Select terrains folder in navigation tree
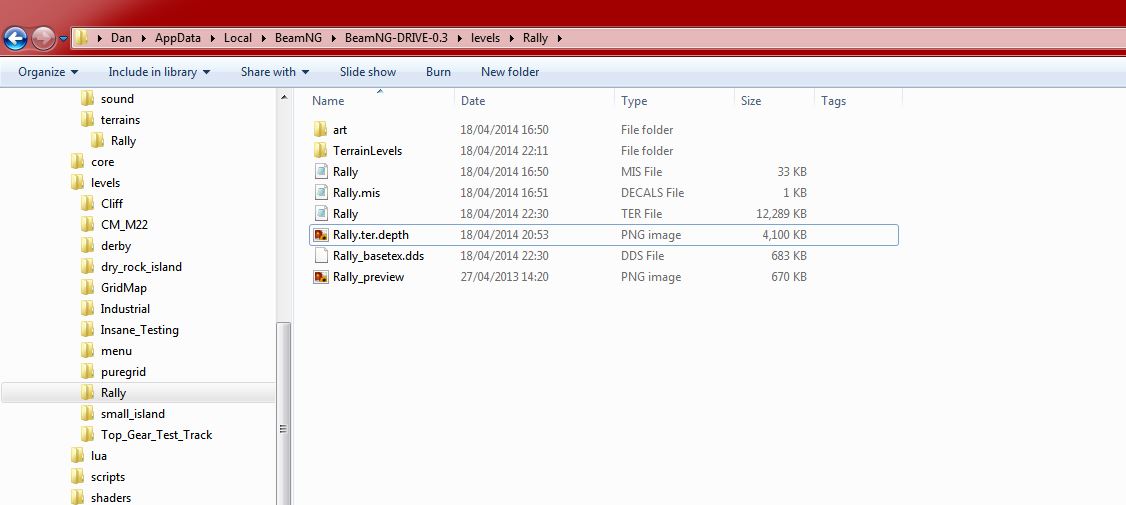 [x=120, y=120]
